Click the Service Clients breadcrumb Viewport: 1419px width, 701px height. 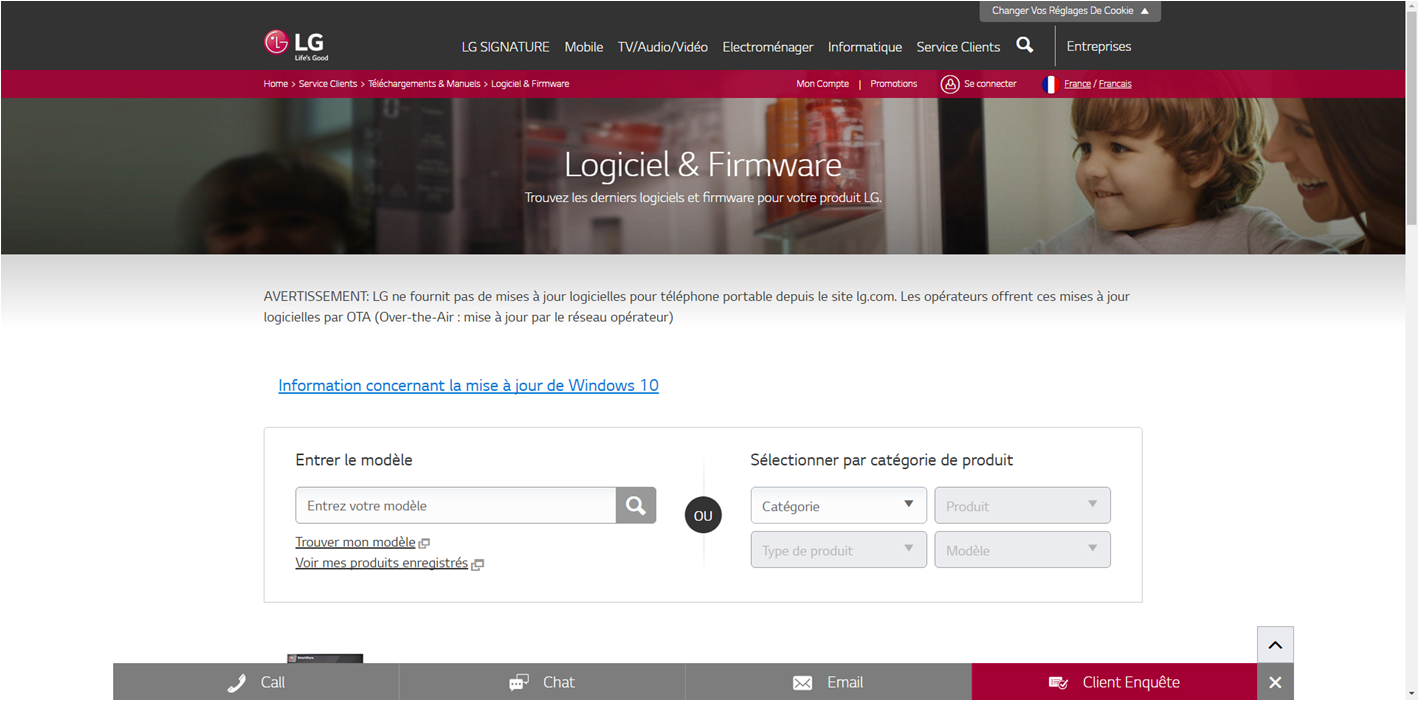[328, 84]
